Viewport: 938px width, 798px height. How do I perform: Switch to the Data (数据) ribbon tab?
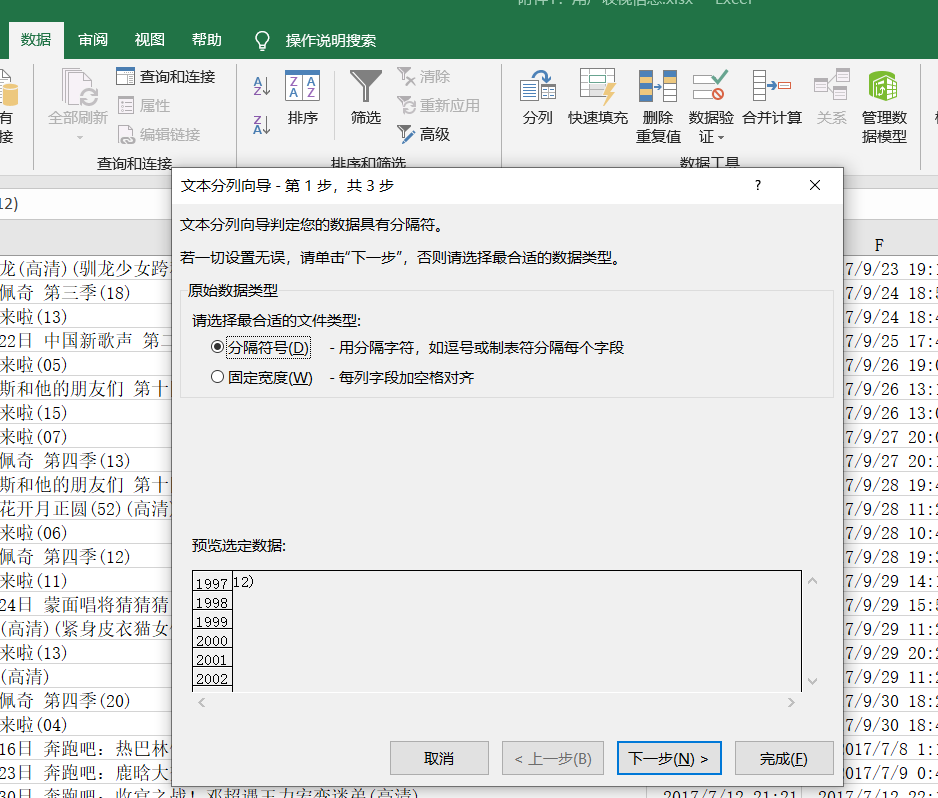pyautogui.click(x=36, y=40)
